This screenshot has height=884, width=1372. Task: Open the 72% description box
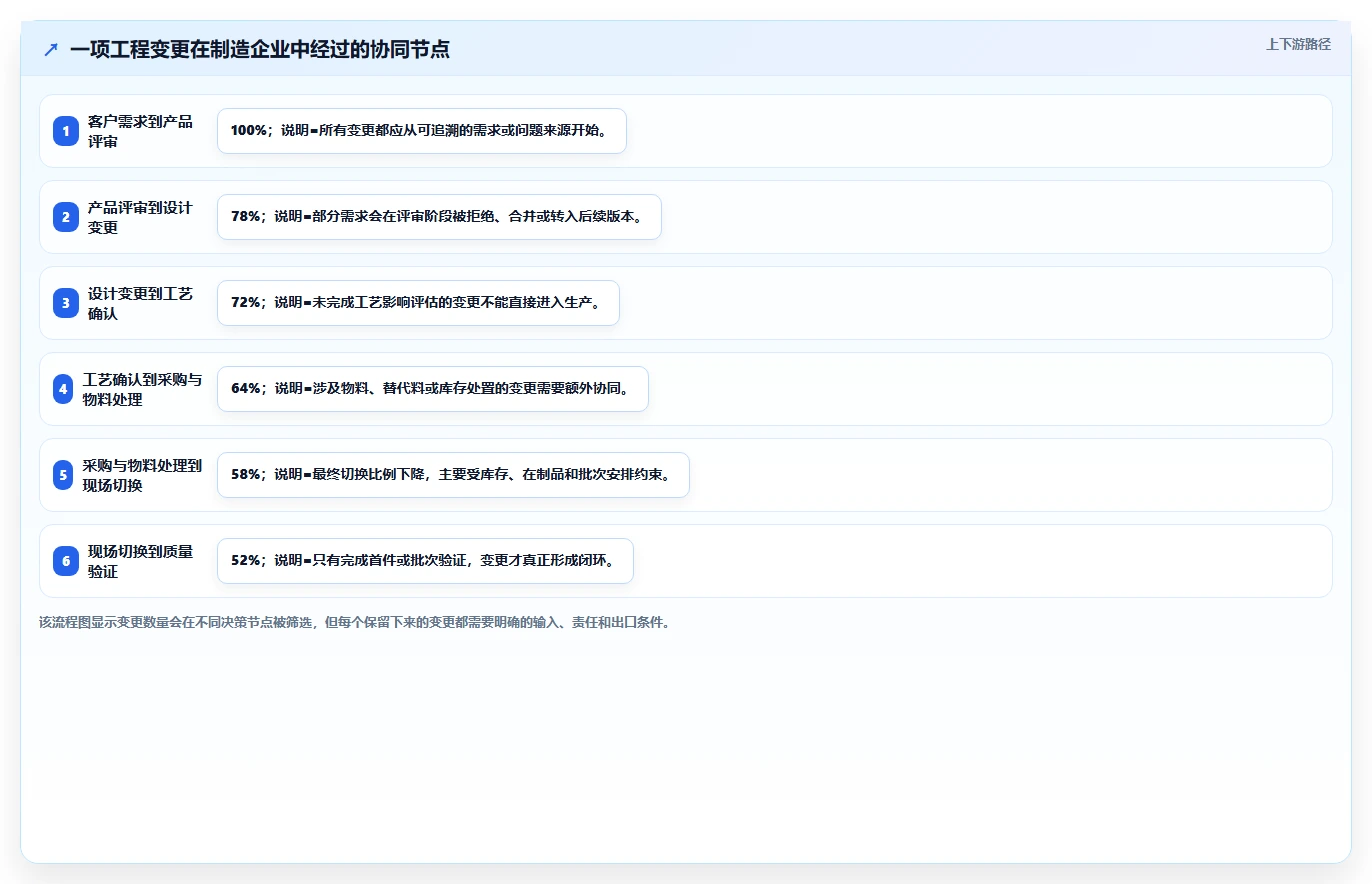tap(418, 303)
